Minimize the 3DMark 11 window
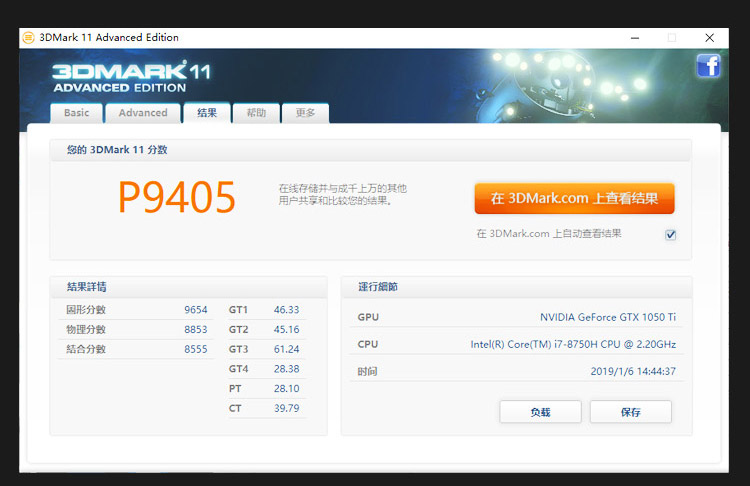The height and width of the screenshot is (486, 750). (635, 38)
